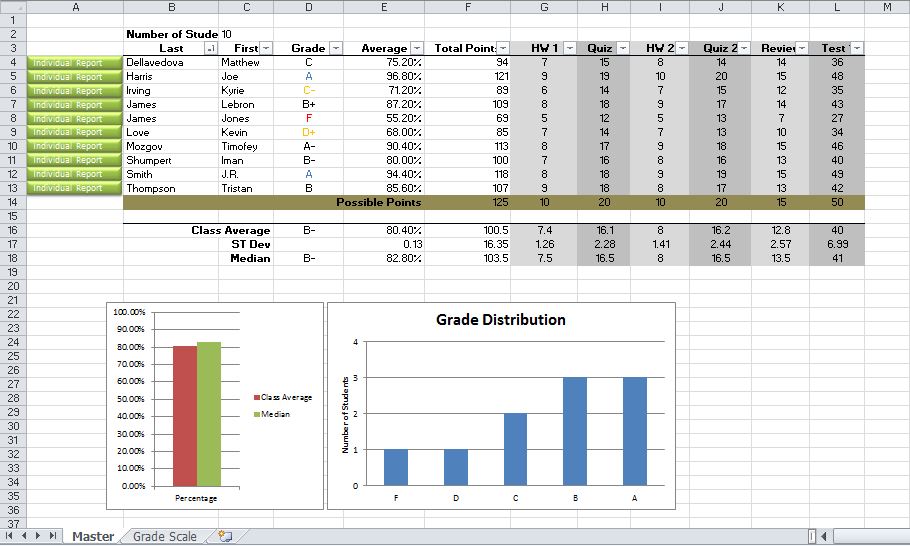Image resolution: width=910 pixels, height=546 pixels.
Task: Open the Last column filter dropdown
Action: point(210,48)
